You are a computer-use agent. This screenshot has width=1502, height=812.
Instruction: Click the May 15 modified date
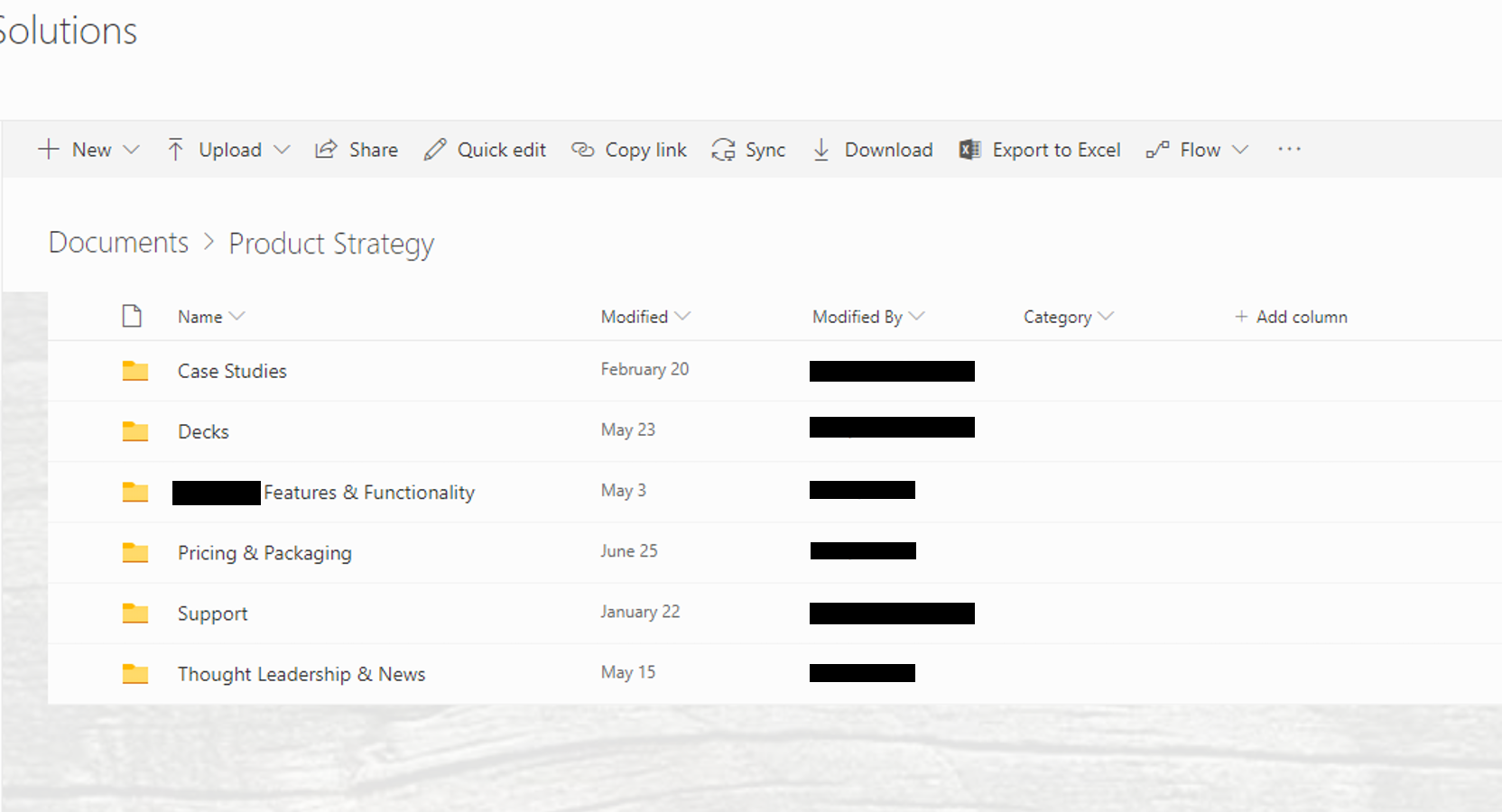point(628,672)
